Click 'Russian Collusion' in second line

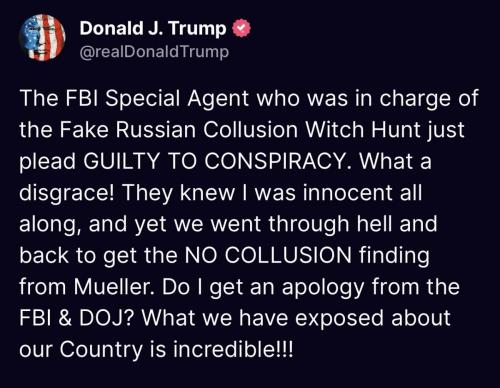click(x=207, y=130)
